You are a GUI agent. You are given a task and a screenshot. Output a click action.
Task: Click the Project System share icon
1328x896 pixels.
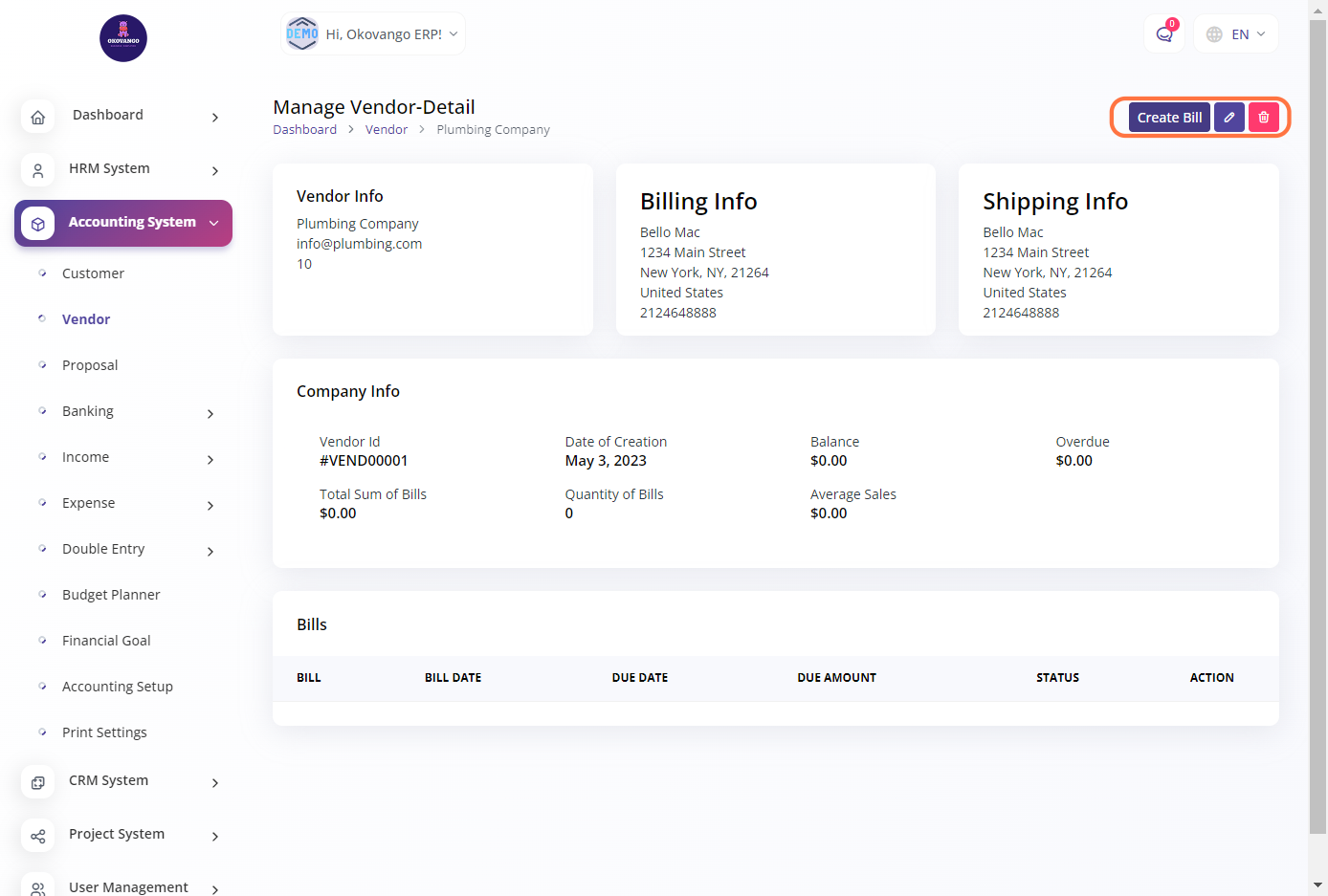(38, 836)
